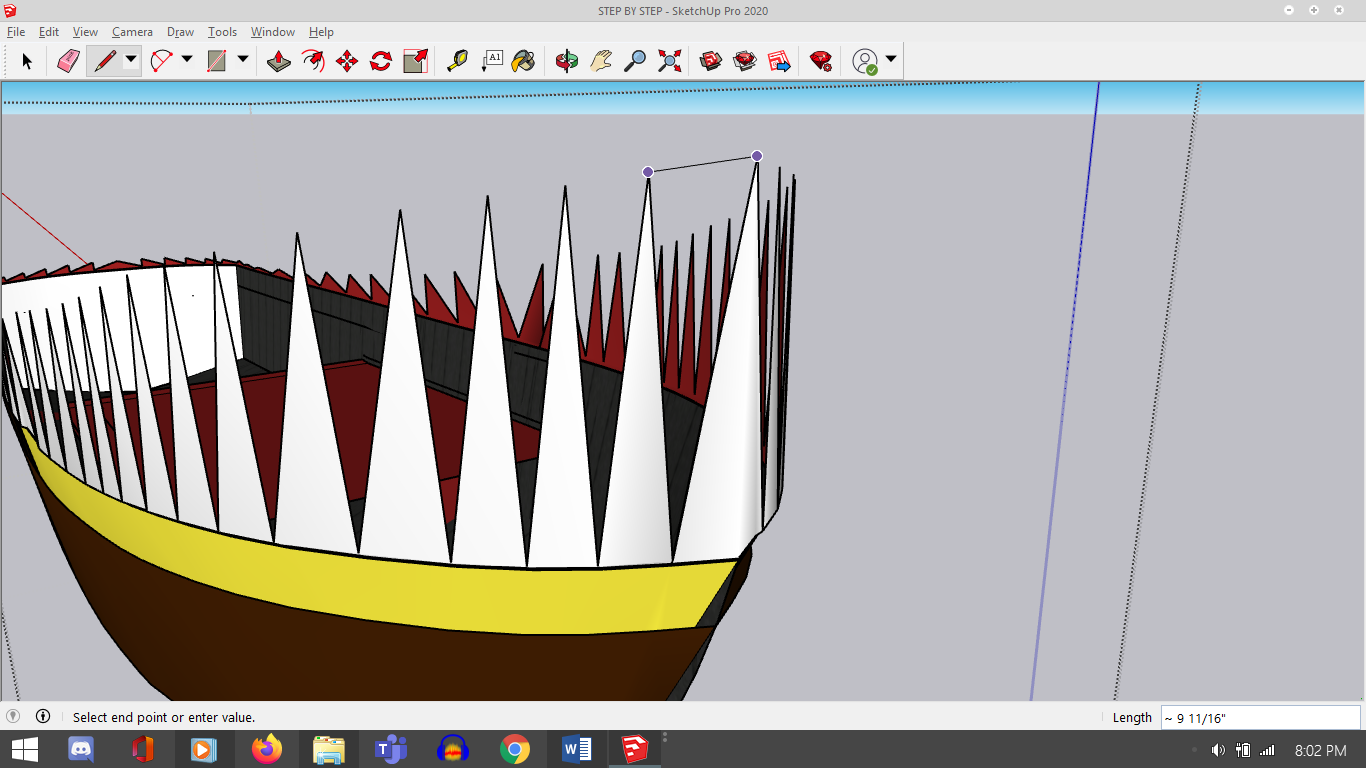Choose the Text label tool
Screen dimensions: 1366x768
(x=491, y=61)
